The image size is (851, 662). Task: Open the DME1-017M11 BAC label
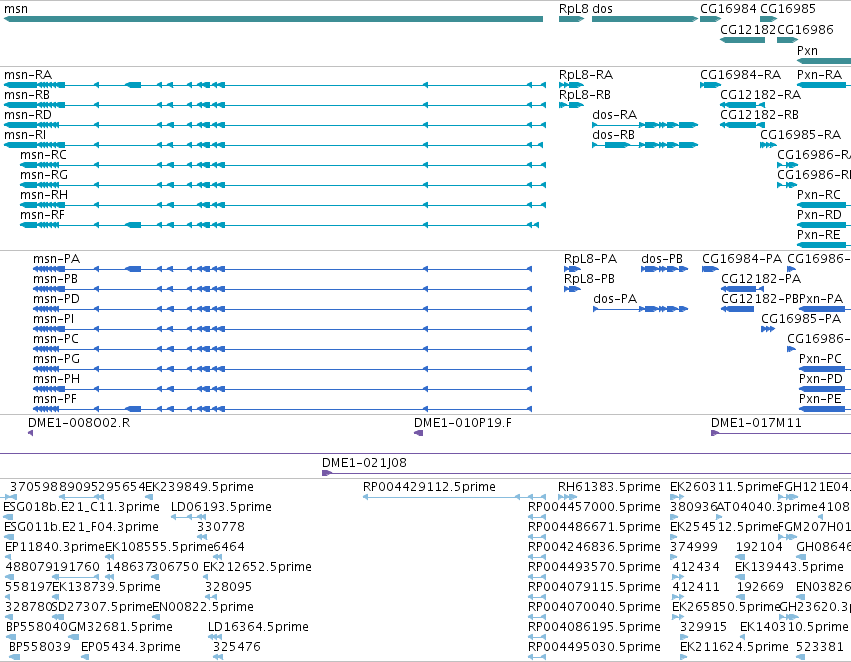tap(756, 423)
